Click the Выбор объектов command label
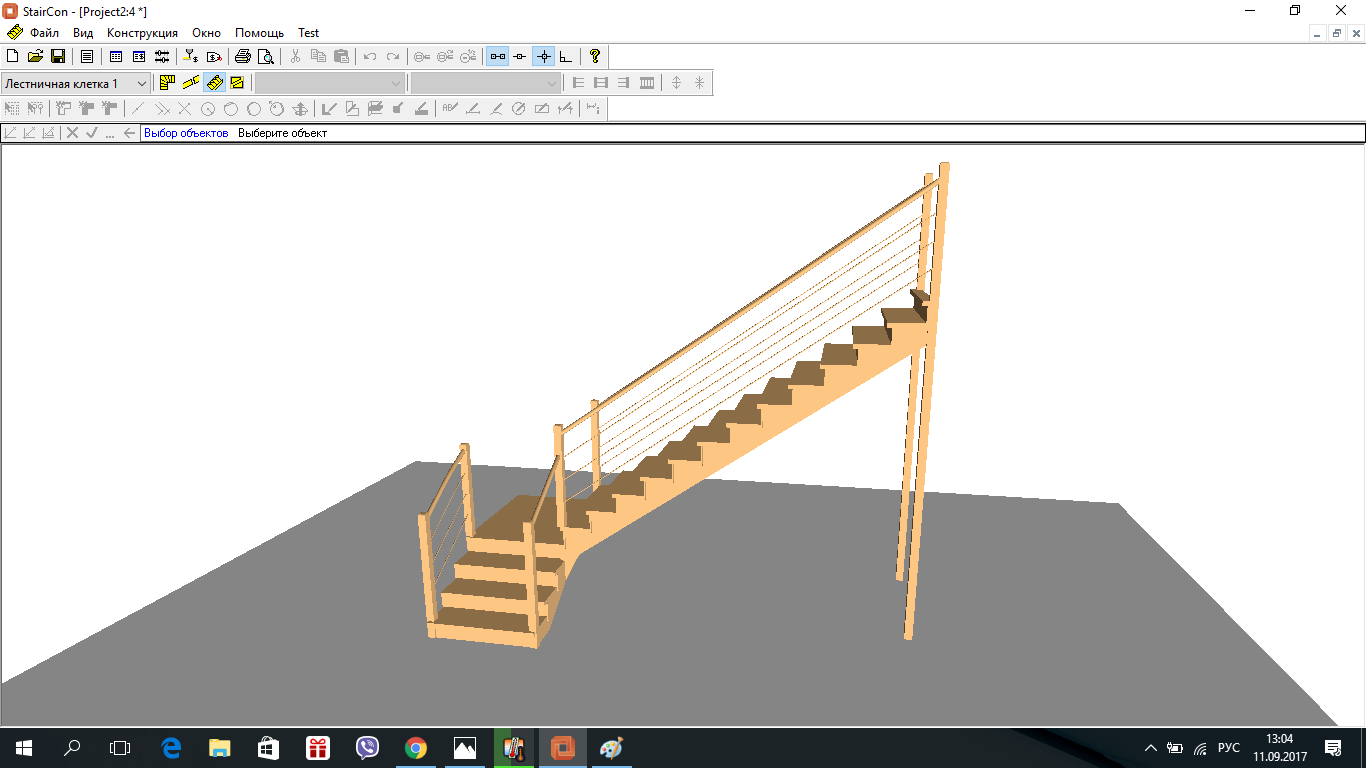This screenshot has width=1366, height=768. pyautogui.click(x=186, y=133)
